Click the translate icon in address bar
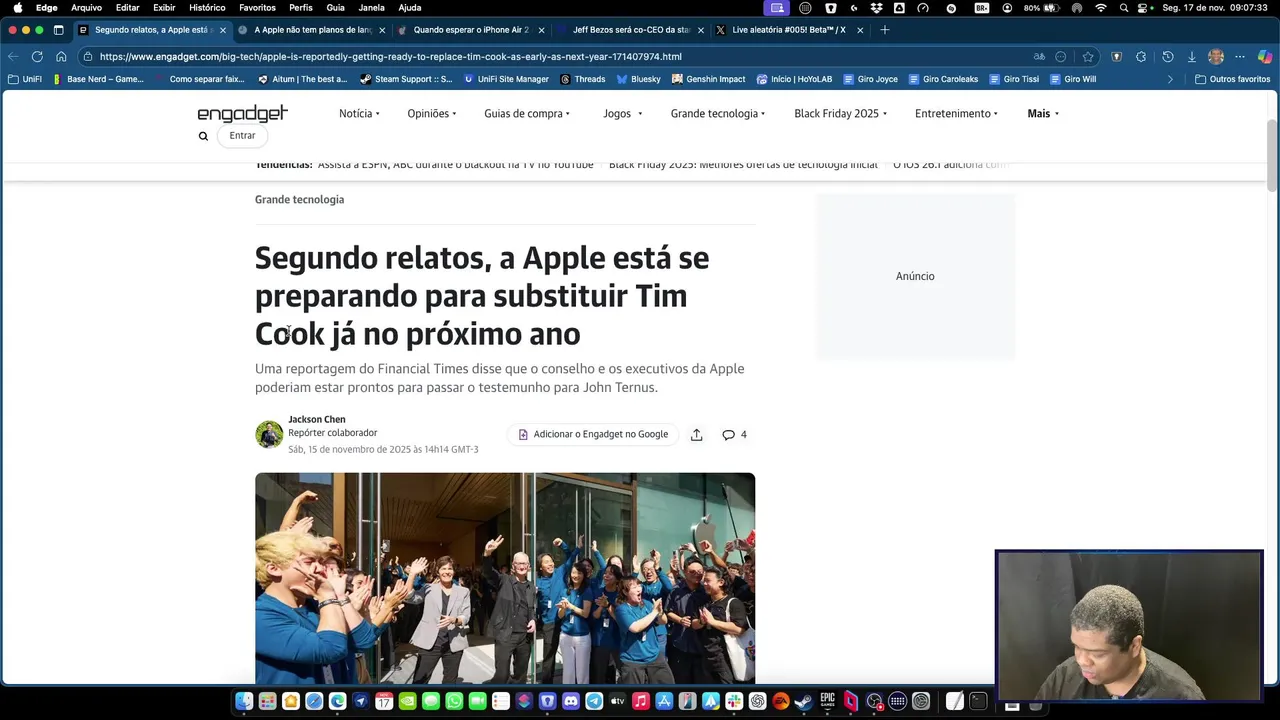The image size is (1280, 720). pyautogui.click(x=1039, y=57)
